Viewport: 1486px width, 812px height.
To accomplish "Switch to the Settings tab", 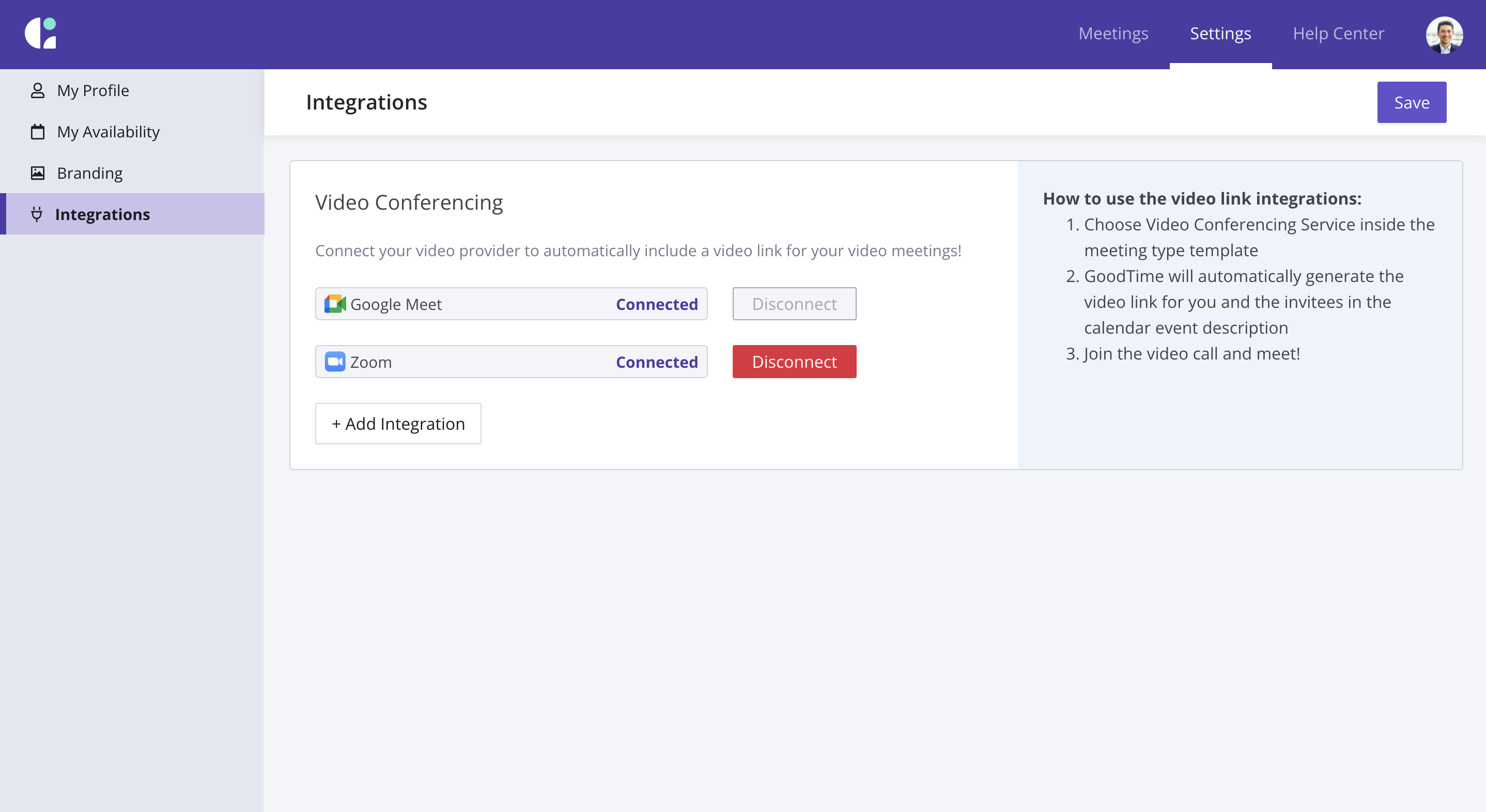I will tap(1220, 34).
